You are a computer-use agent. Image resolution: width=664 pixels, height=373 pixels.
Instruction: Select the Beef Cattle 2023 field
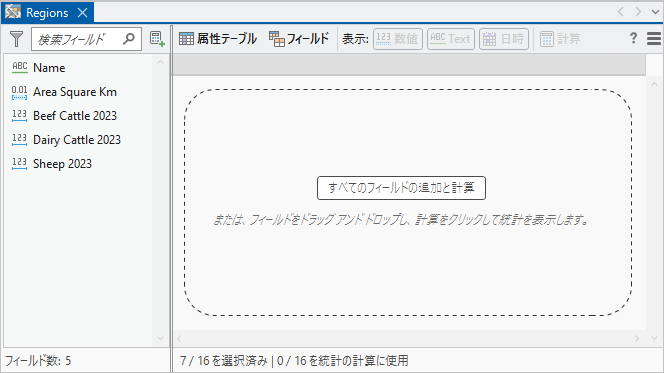[x=75, y=116]
